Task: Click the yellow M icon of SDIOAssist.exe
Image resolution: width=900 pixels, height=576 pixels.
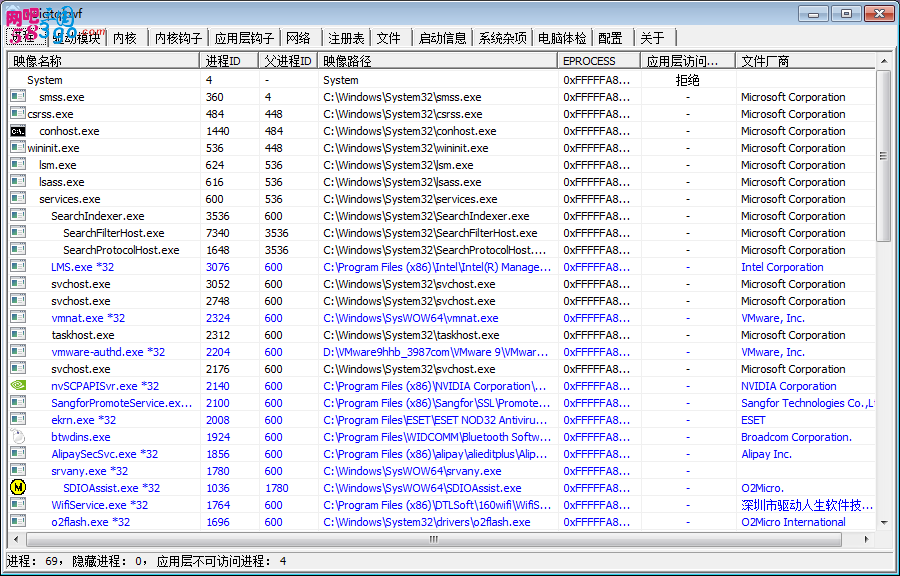Action: click(x=18, y=488)
